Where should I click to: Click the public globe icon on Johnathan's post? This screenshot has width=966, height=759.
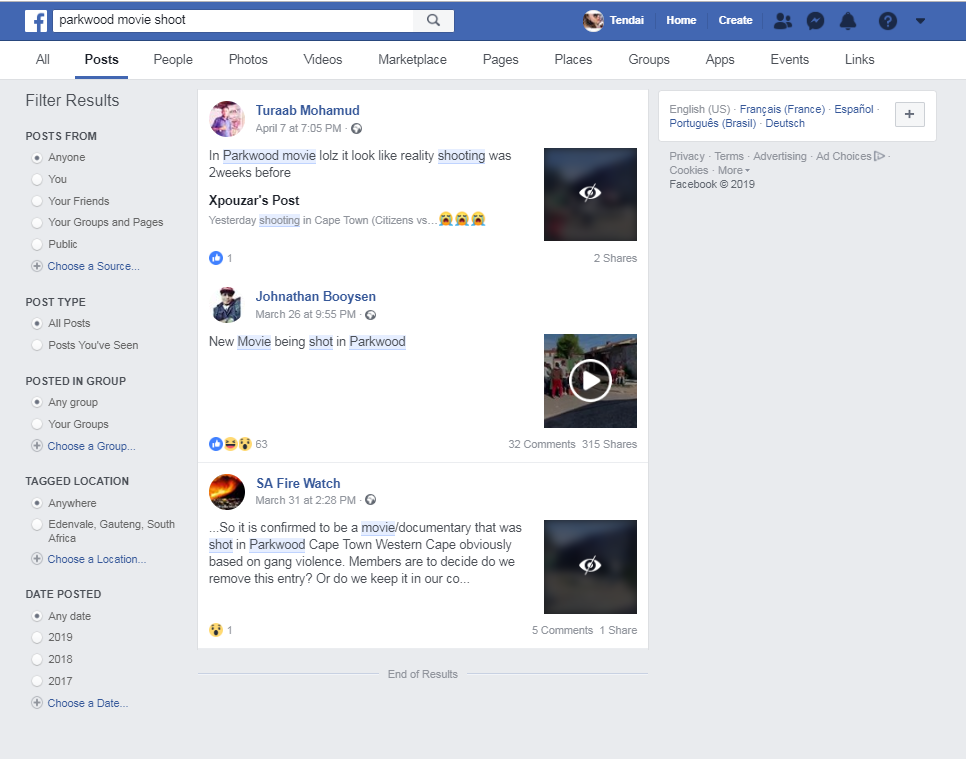coord(371,315)
